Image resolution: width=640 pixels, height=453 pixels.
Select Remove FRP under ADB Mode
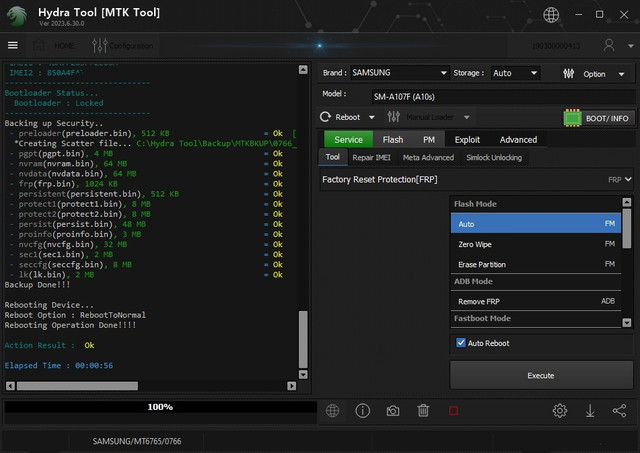point(536,301)
